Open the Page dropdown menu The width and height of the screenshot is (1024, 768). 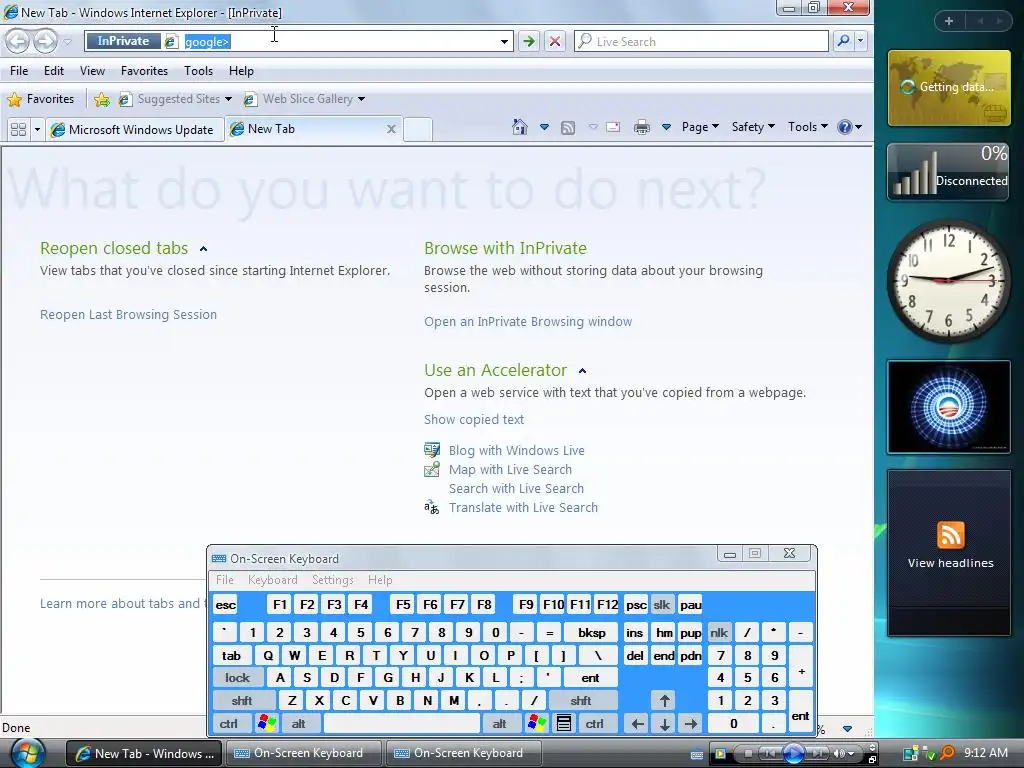(x=700, y=127)
